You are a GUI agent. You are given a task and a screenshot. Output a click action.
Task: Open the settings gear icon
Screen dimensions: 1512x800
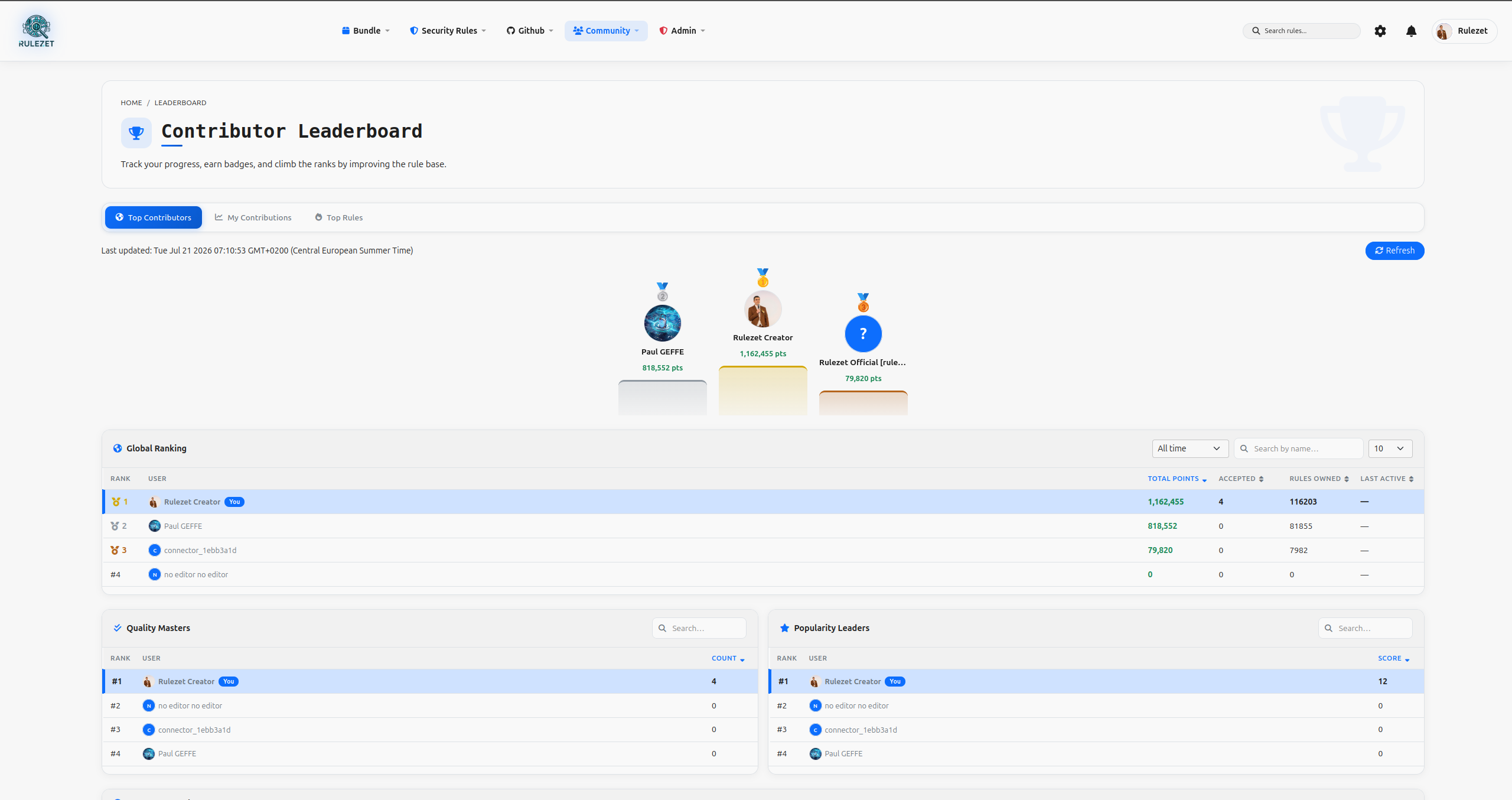tap(1380, 31)
